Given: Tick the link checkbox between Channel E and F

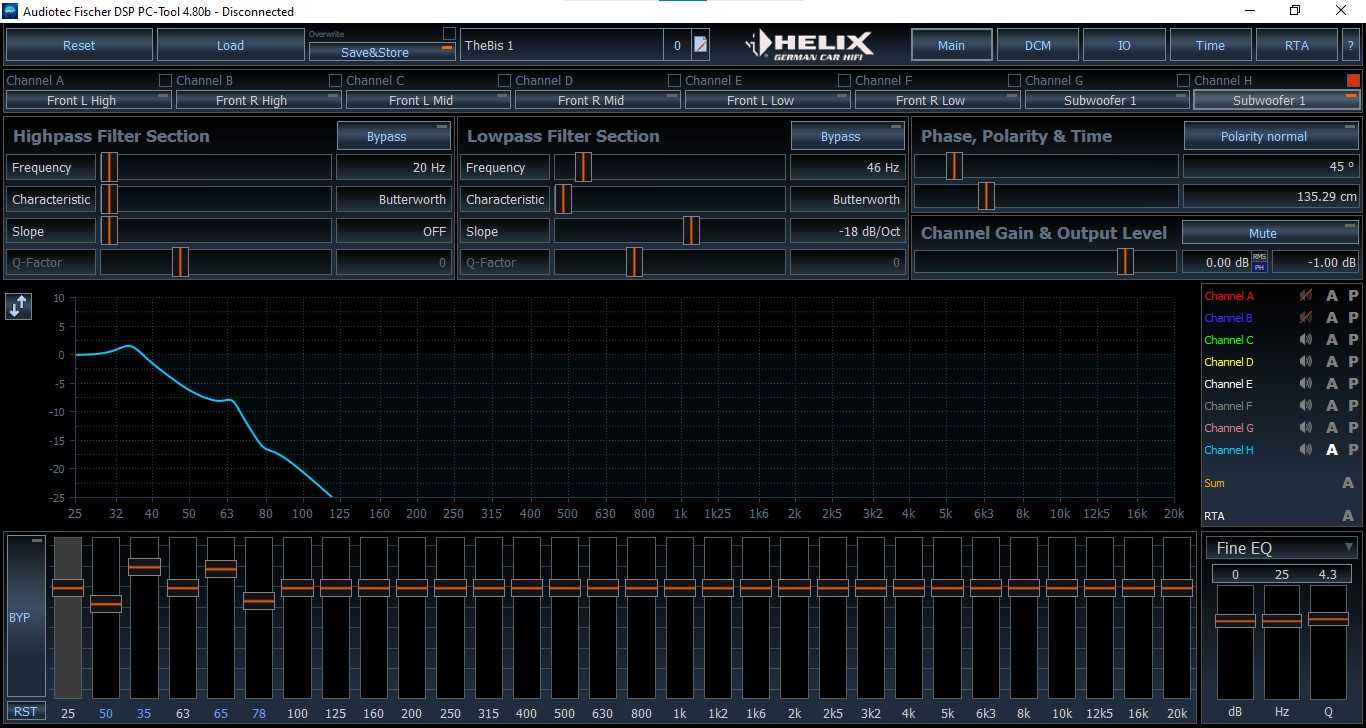Looking at the screenshot, I should pyautogui.click(x=844, y=80).
